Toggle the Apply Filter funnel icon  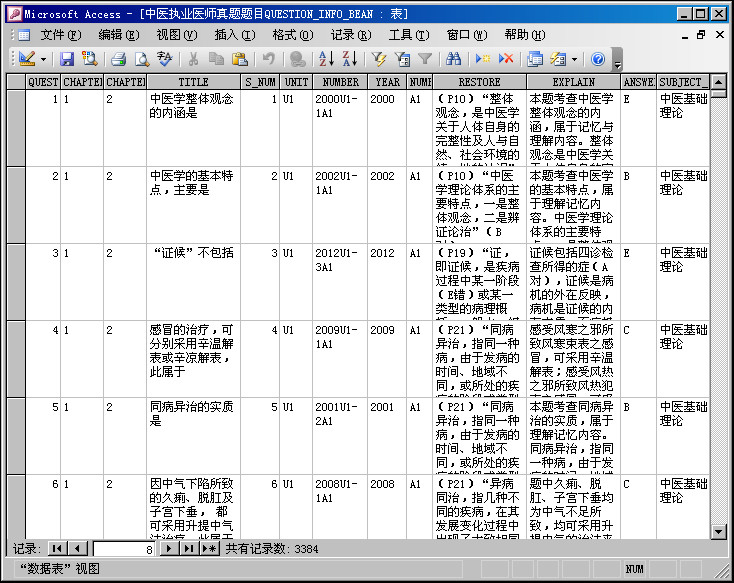(x=425, y=59)
